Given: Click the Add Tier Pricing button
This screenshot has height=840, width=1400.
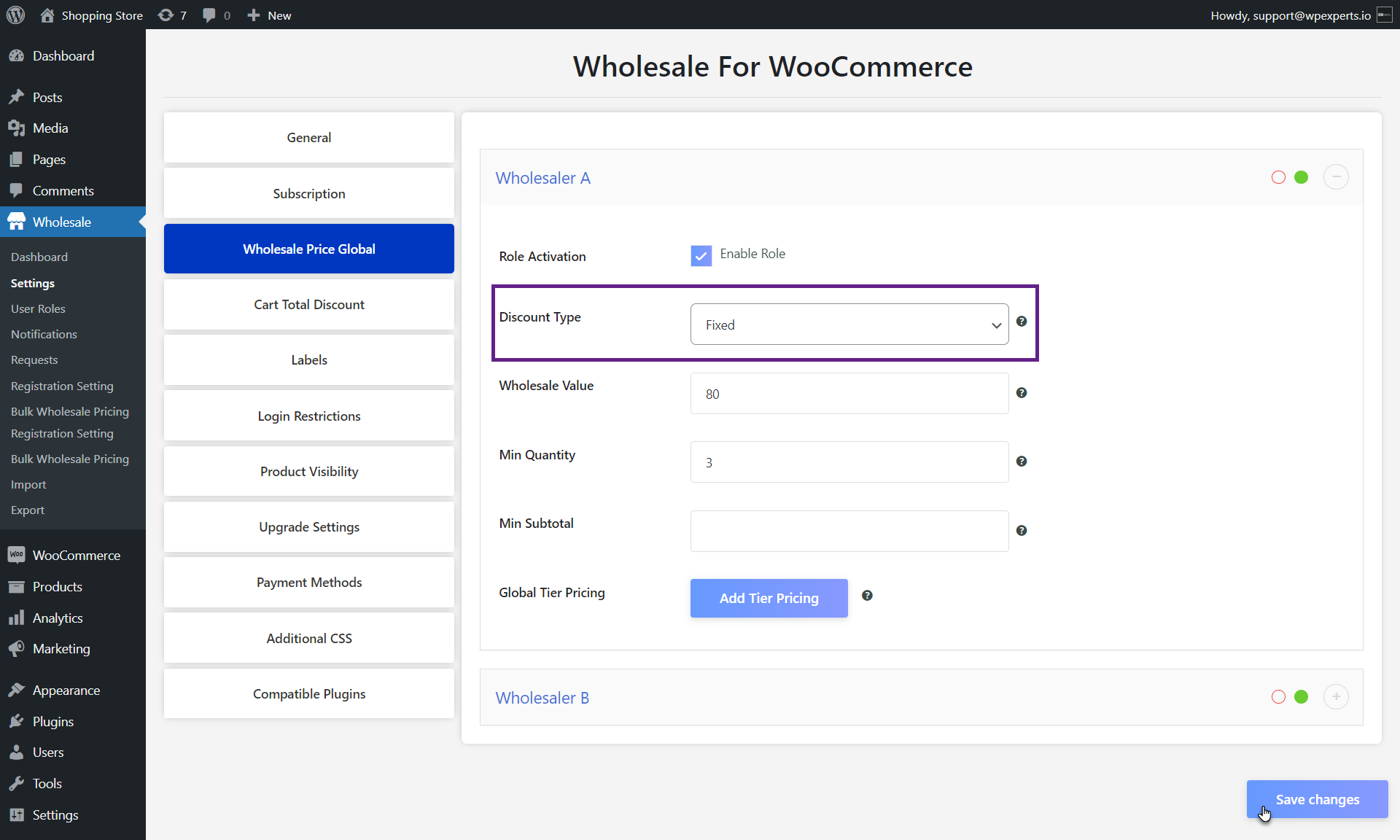Looking at the screenshot, I should tap(769, 599).
